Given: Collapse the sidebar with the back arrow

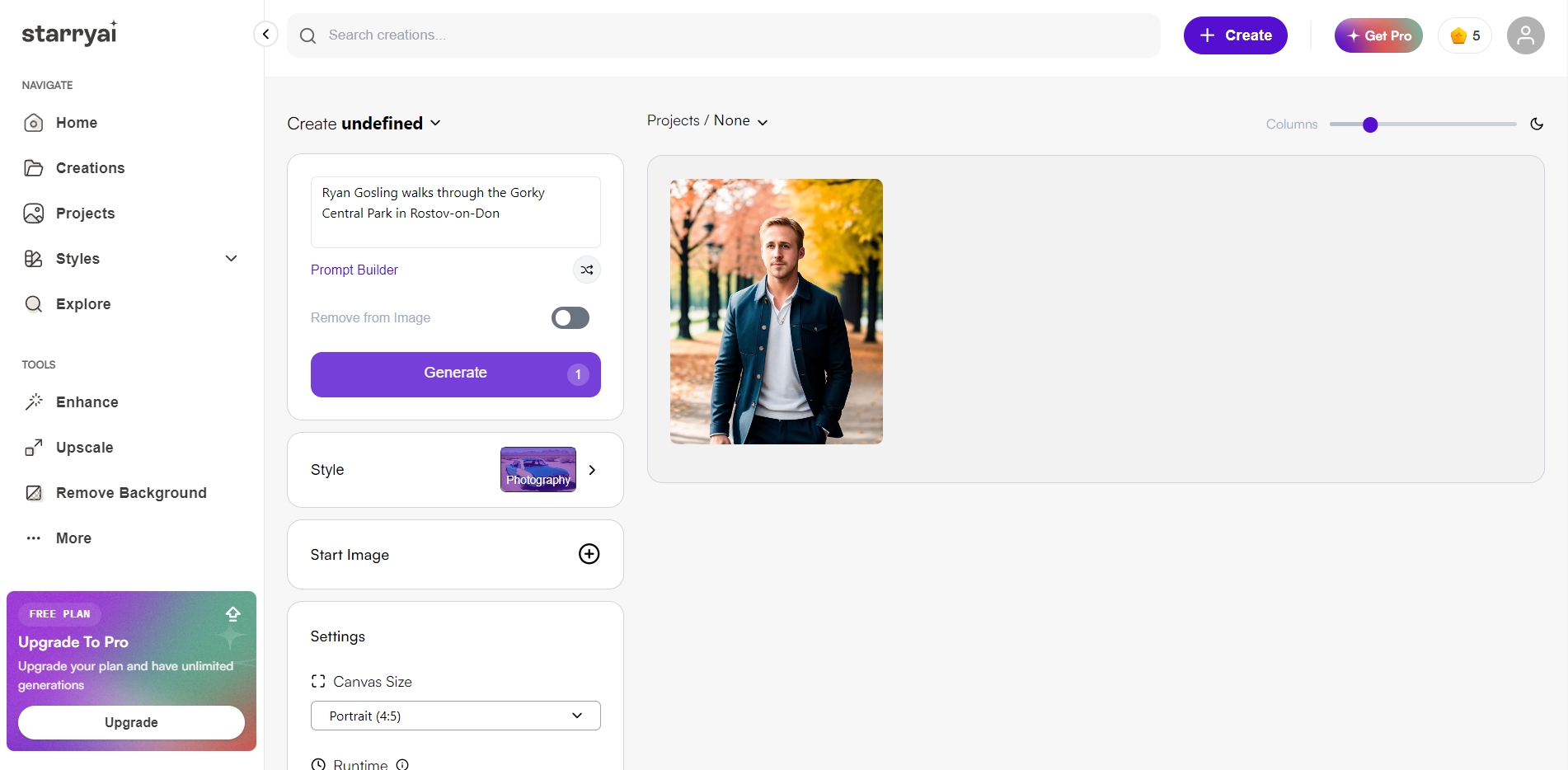Looking at the screenshot, I should 265,34.
